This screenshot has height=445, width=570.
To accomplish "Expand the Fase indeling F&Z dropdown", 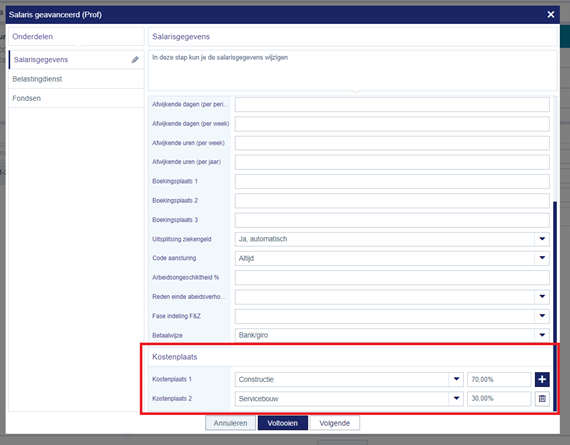I will [x=542, y=316].
